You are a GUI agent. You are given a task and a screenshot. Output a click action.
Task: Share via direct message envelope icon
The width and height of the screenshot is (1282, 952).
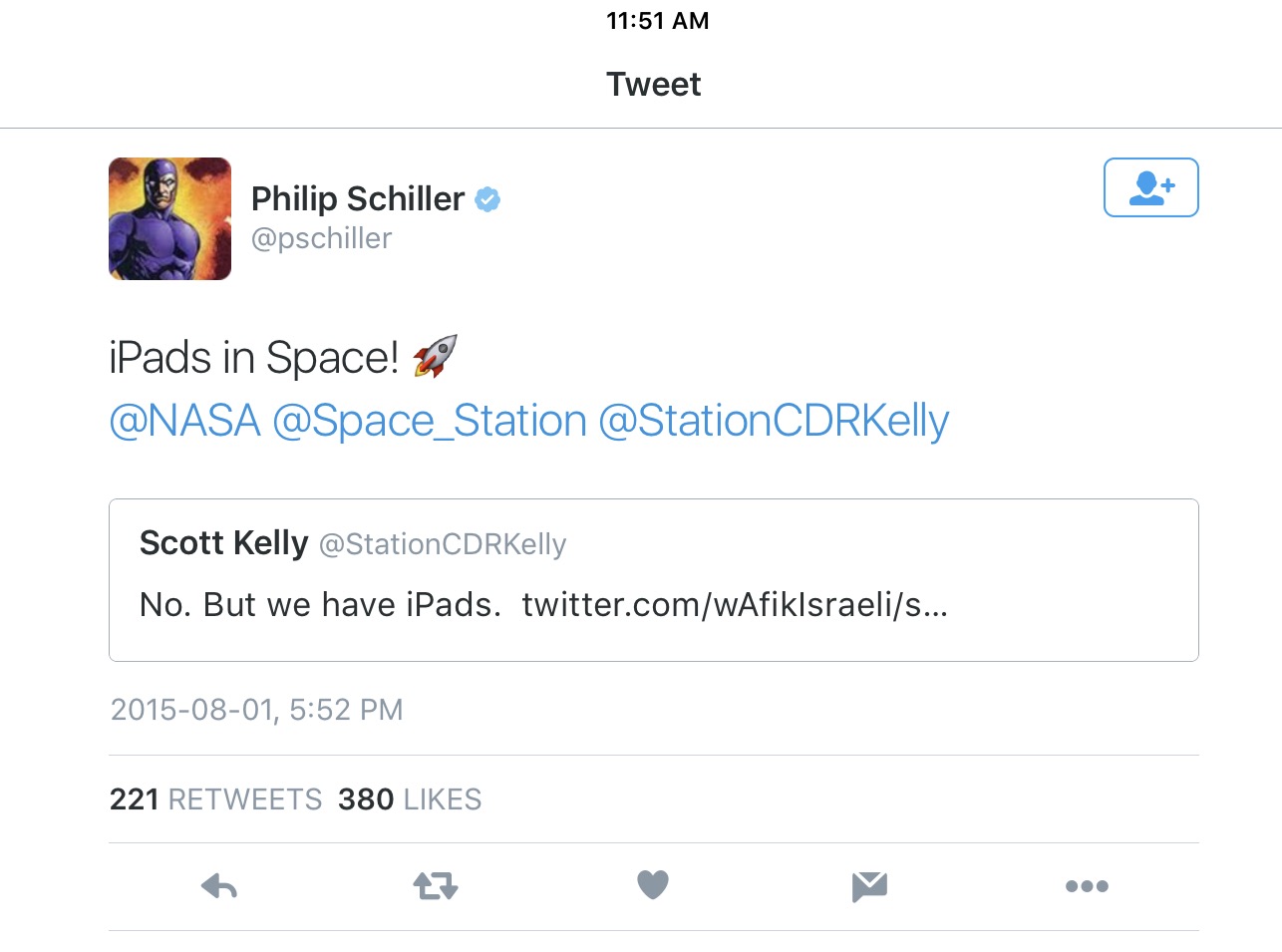pos(869,886)
